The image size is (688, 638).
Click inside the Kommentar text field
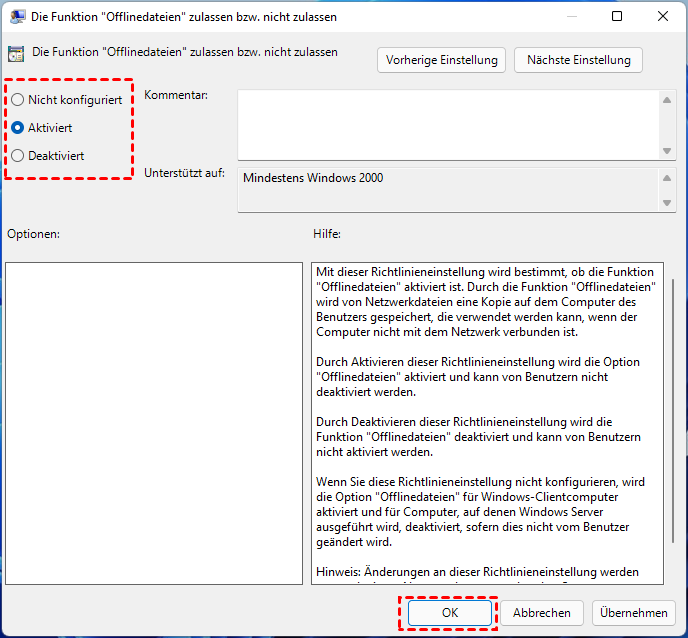pos(448,125)
